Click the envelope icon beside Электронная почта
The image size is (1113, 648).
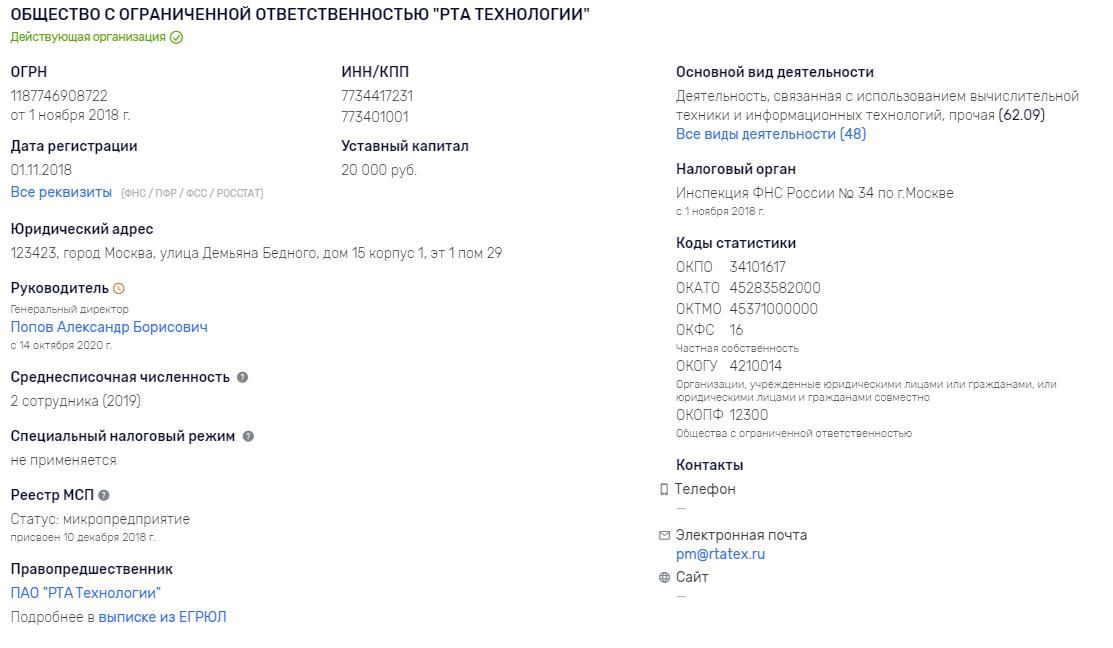[664, 535]
